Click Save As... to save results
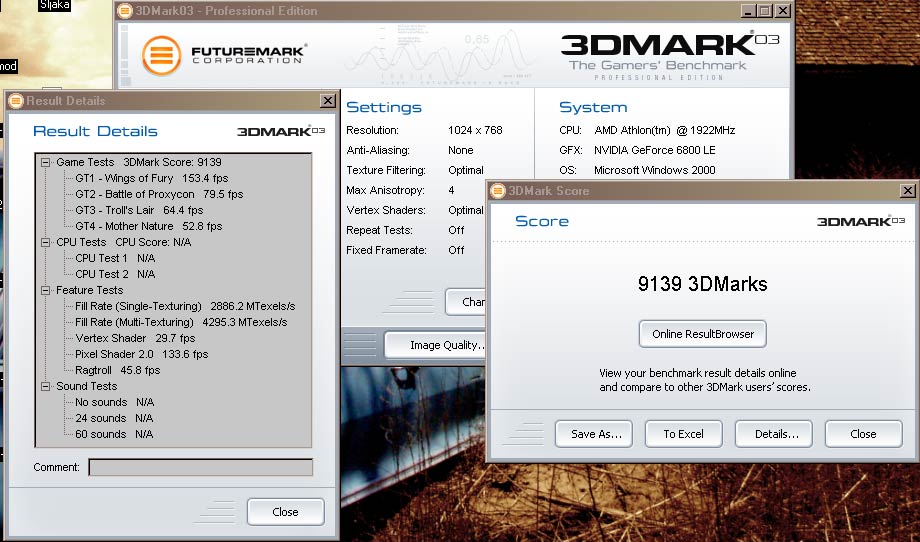This screenshot has height=542, width=920. pyautogui.click(x=596, y=434)
